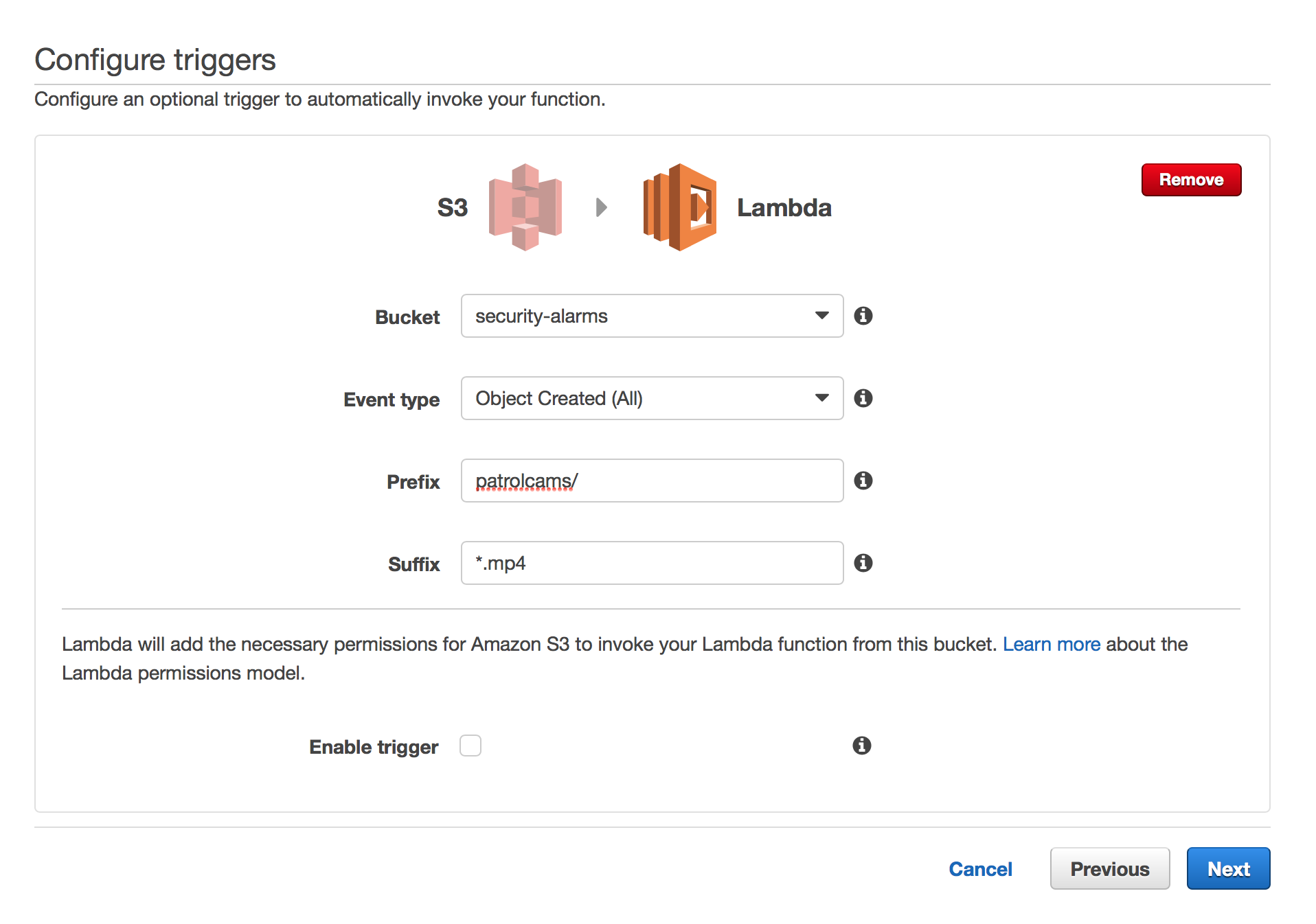
Task: Click the Suffix field label
Action: point(414,564)
